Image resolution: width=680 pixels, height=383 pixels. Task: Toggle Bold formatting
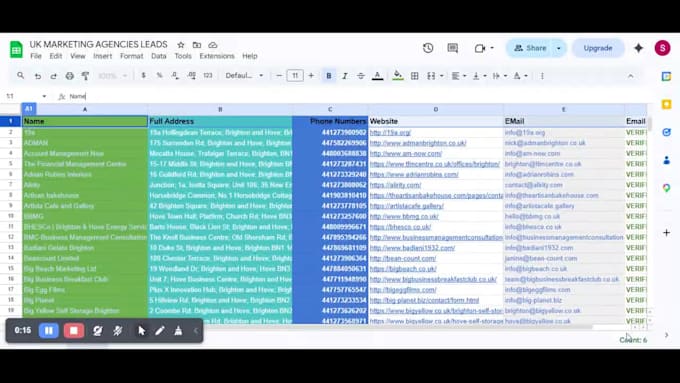coord(329,76)
